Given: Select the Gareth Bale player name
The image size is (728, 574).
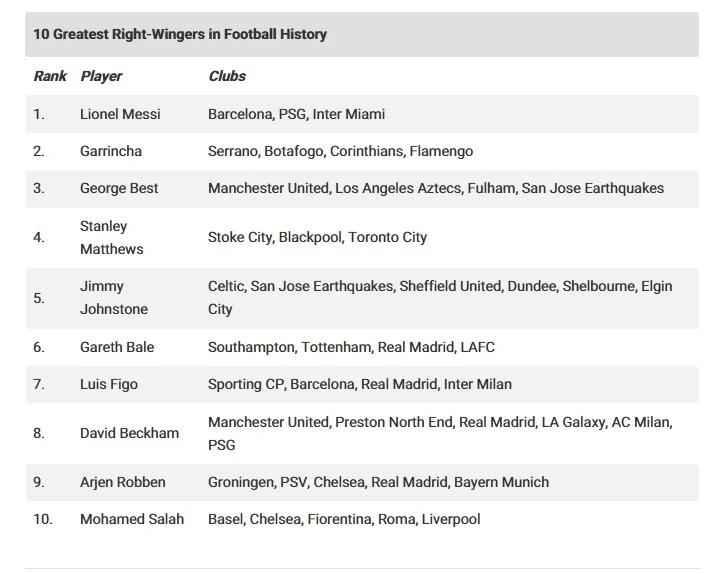Looking at the screenshot, I should coord(117,347).
